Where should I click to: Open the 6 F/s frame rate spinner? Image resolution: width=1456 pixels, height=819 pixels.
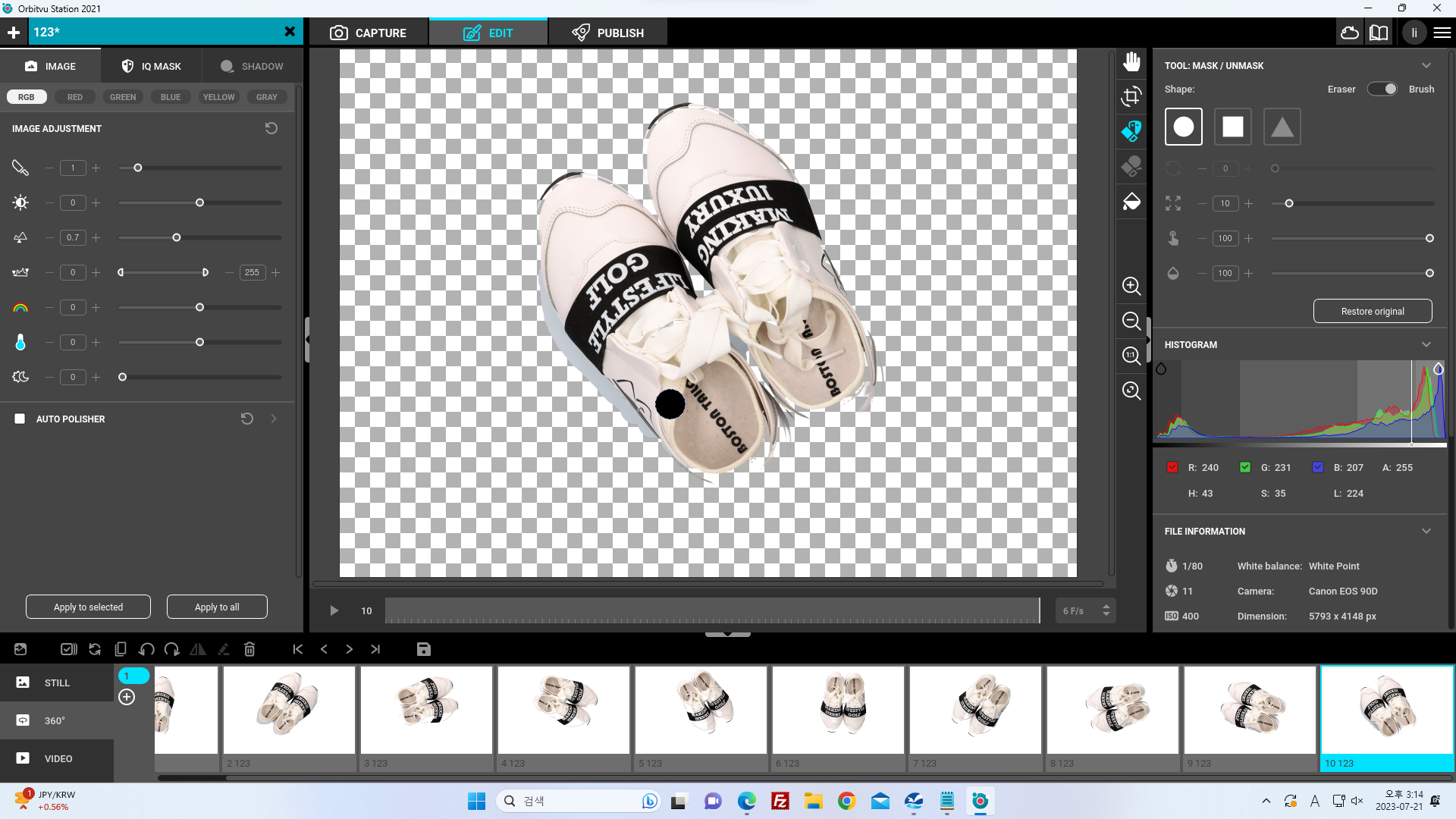click(x=1106, y=610)
